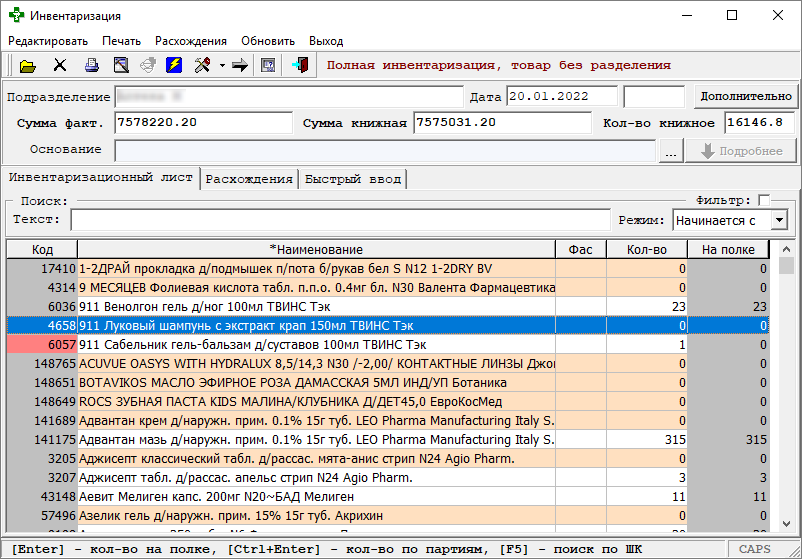Select row Азелик гель д/наружн.
Screen dimensions: 802x559
click(387, 516)
